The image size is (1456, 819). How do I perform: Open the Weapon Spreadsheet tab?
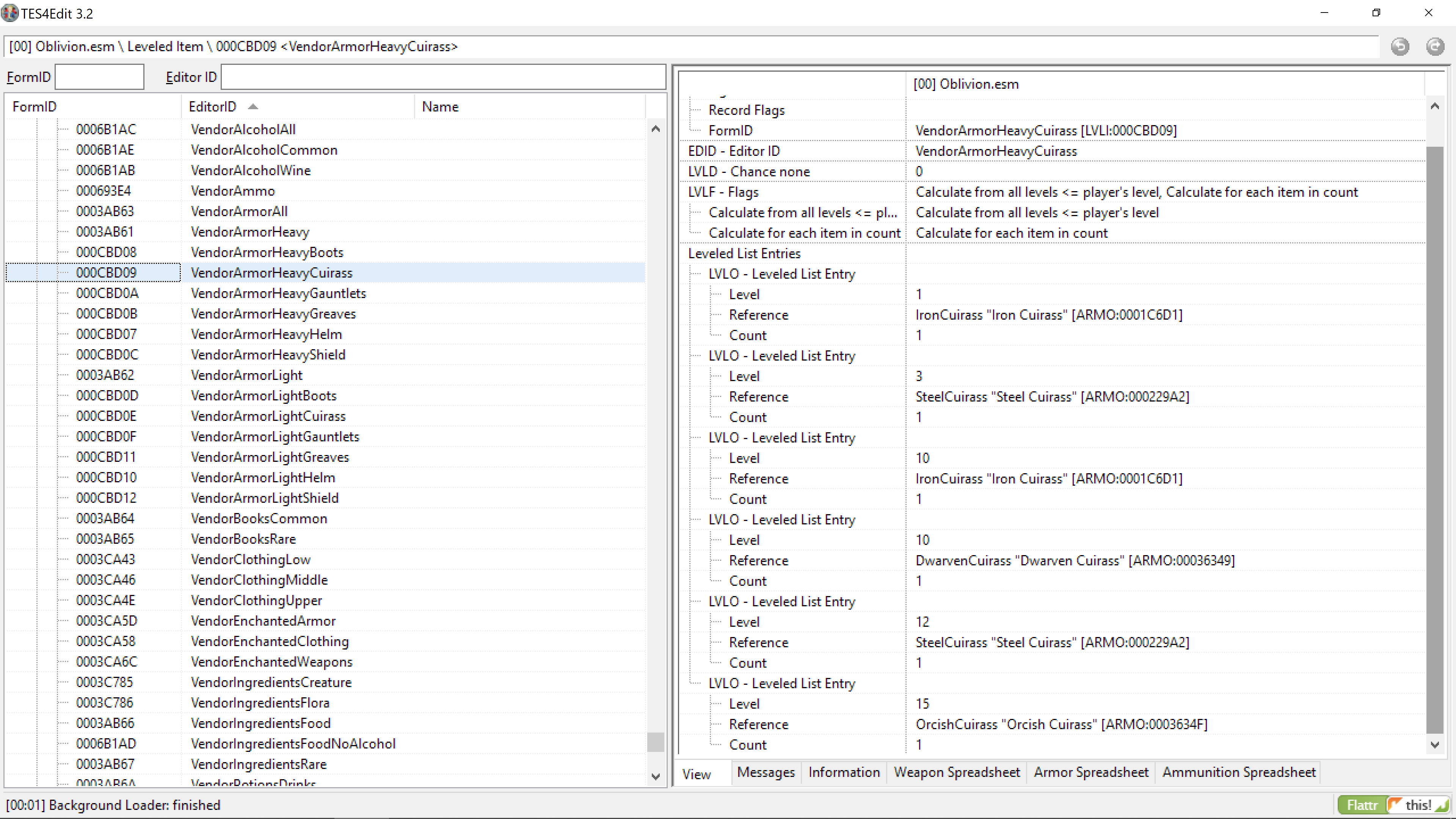click(956, 772)
